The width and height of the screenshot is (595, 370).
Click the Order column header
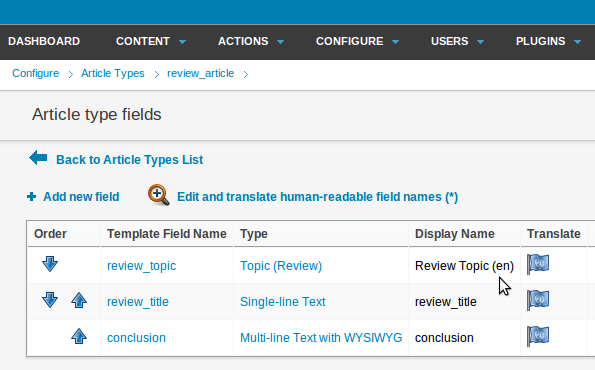click(50, 234)
